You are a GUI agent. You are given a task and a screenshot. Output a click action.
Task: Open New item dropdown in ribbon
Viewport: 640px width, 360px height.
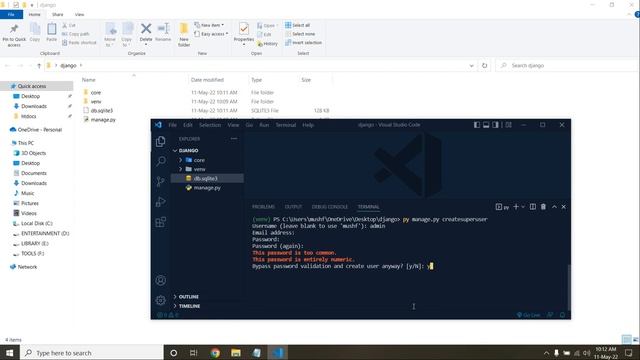tap(209, 25)
